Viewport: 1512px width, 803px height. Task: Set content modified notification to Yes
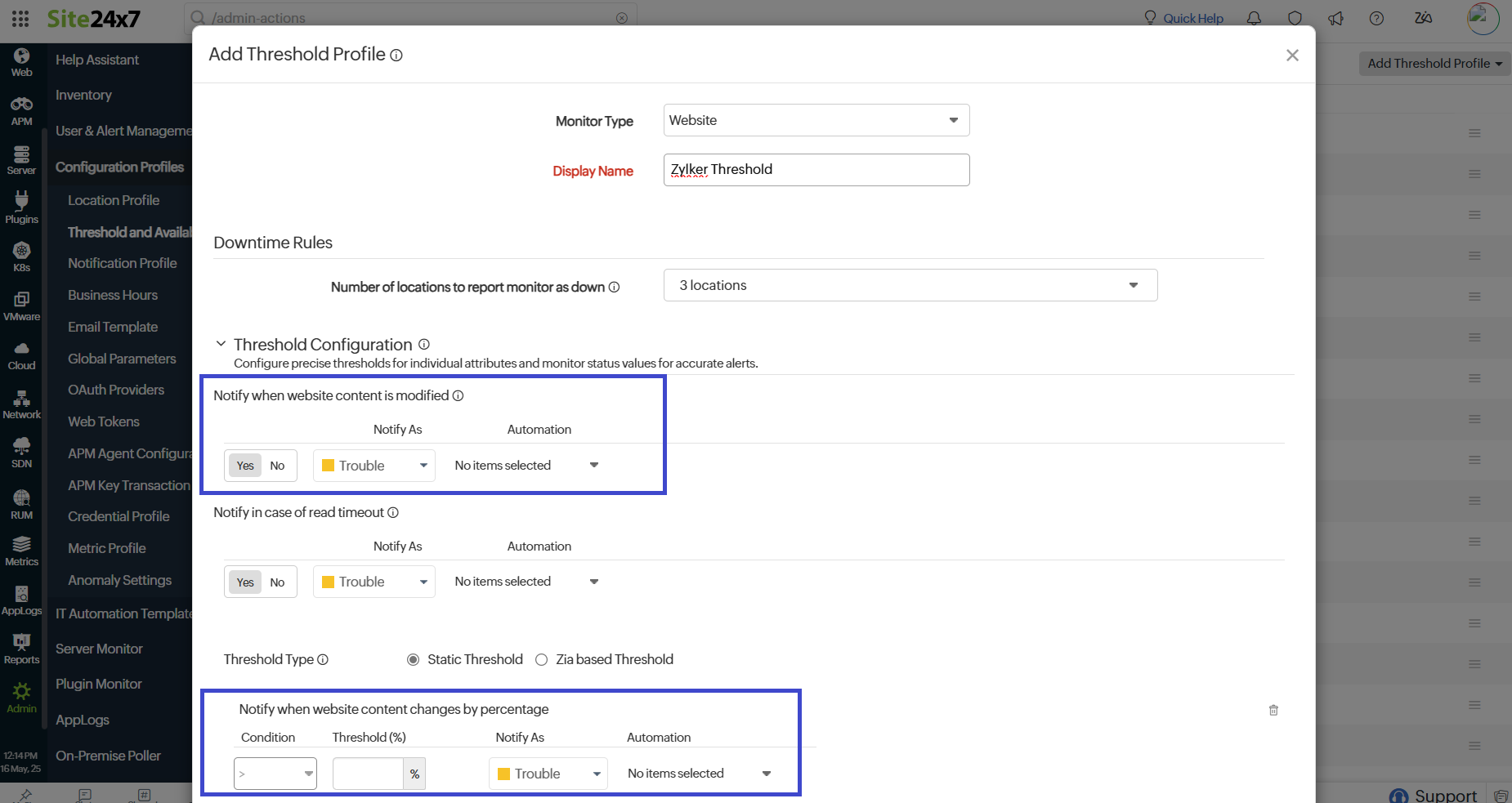coord(245,466)
